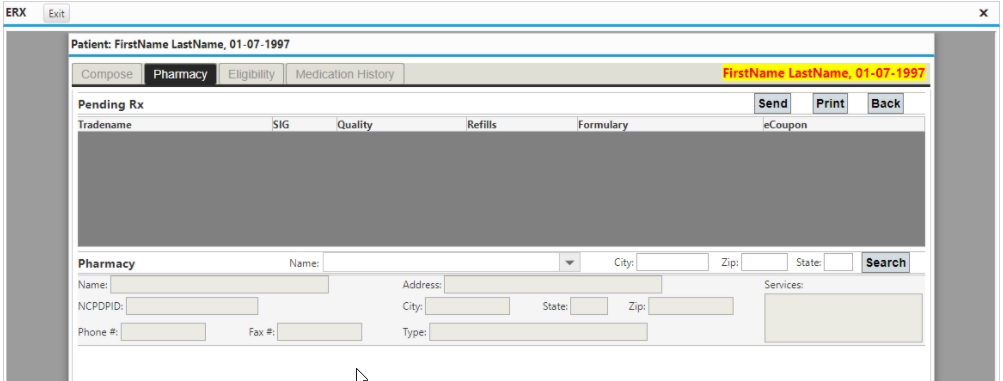Send the pending prescription
The image size is (1003, 381).
click(x=773, y=104)
